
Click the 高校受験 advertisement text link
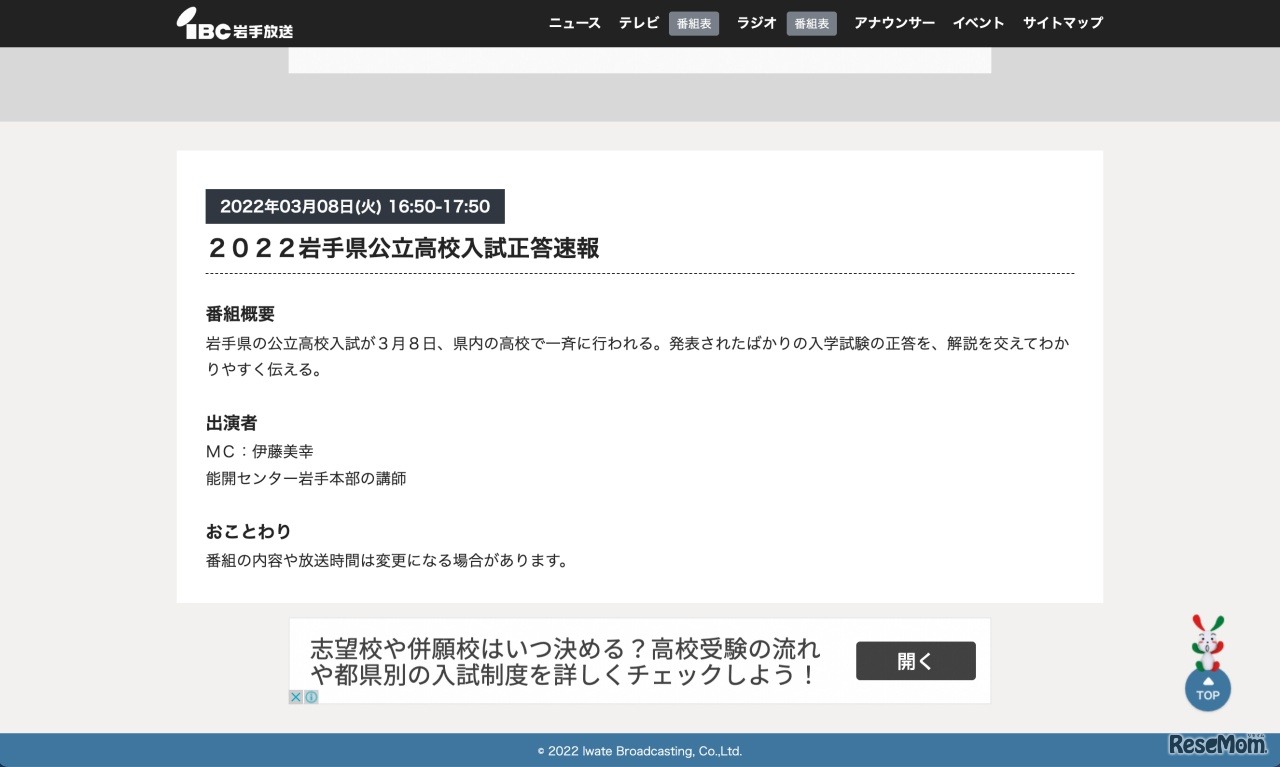point(564,660)
